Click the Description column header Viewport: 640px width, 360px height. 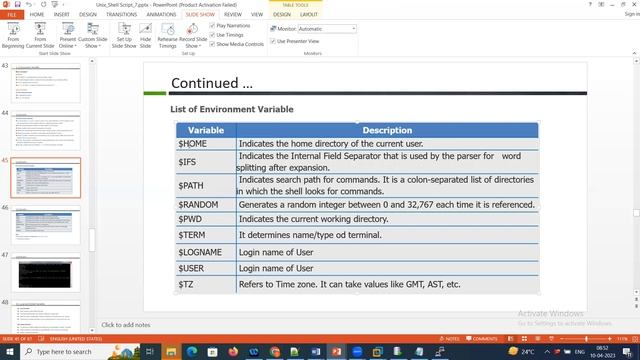pos(387,130)
